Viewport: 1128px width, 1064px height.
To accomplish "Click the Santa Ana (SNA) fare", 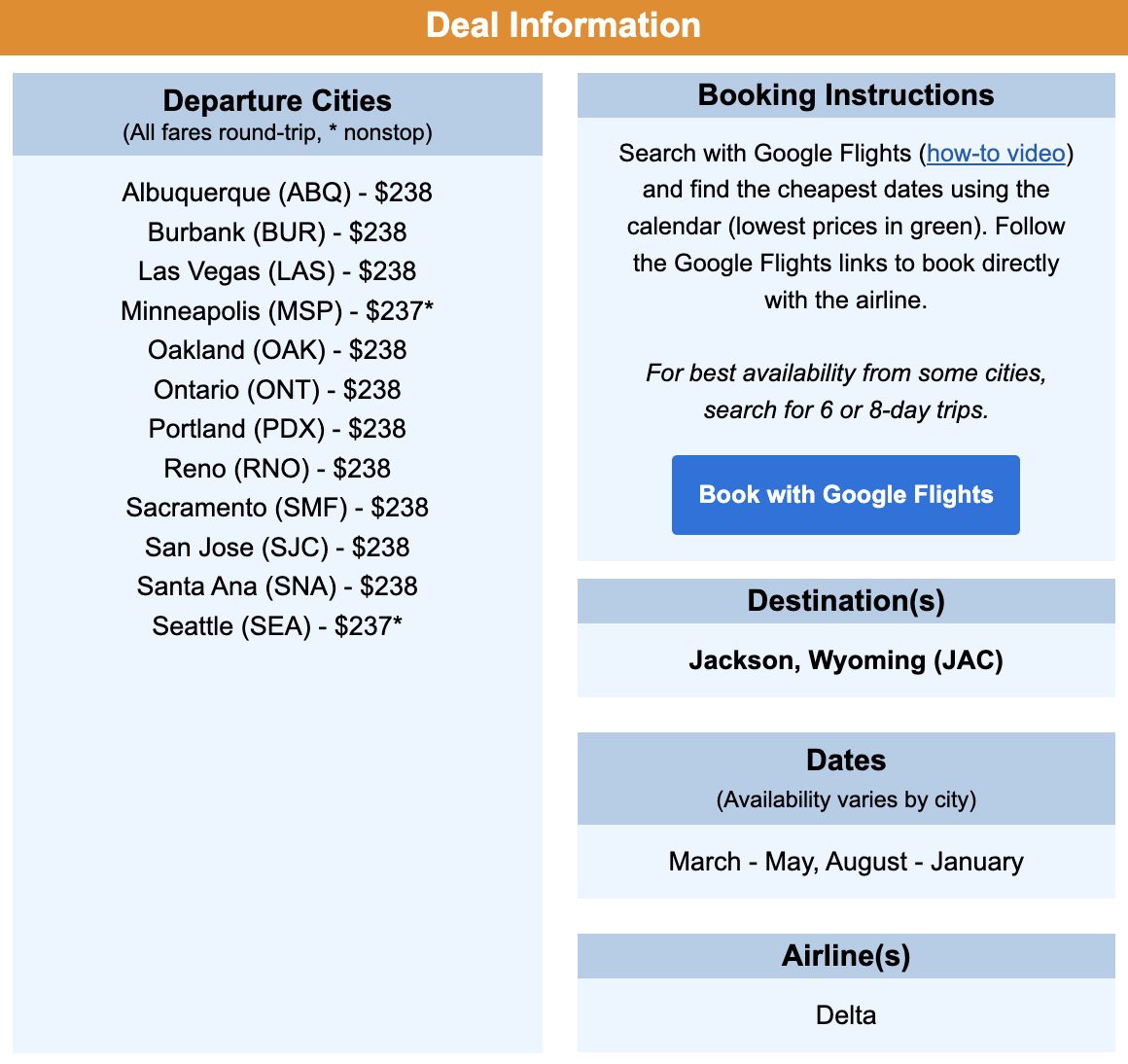I will [x=276, y=586].
